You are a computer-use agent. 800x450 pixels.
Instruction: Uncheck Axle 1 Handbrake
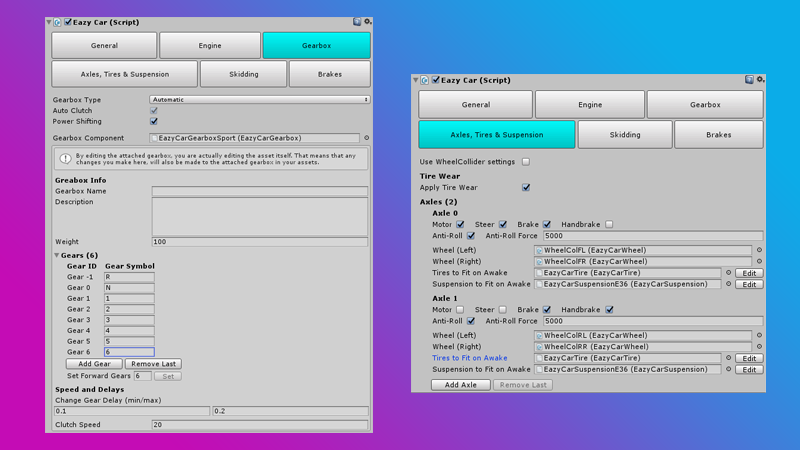pos(609,310)
